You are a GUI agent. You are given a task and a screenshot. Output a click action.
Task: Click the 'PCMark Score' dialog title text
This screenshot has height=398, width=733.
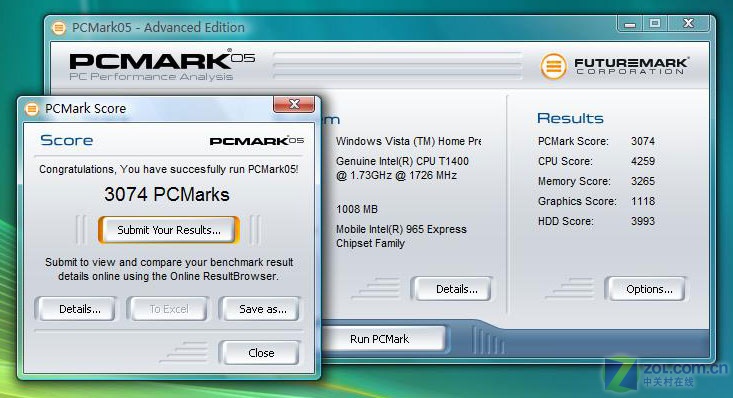86,109
